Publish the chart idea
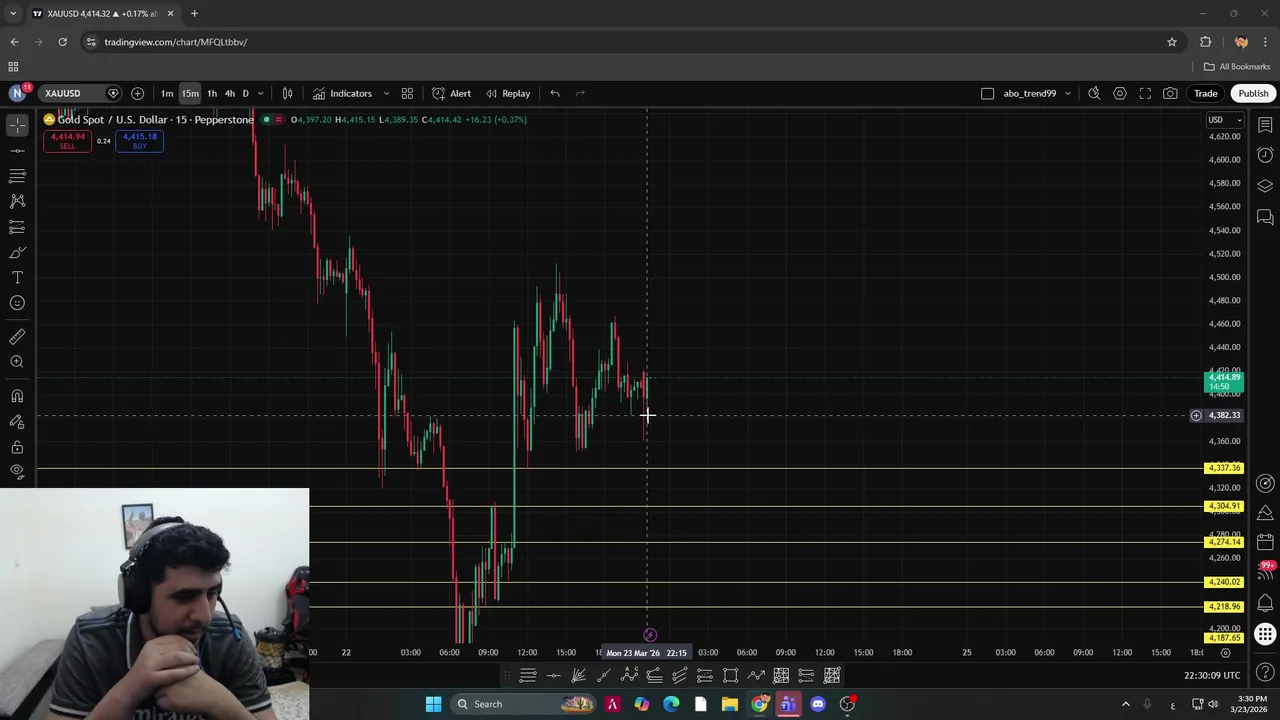Viewport: 1280px width, 720px height. pyautogui.click(x=1253, y=93)
